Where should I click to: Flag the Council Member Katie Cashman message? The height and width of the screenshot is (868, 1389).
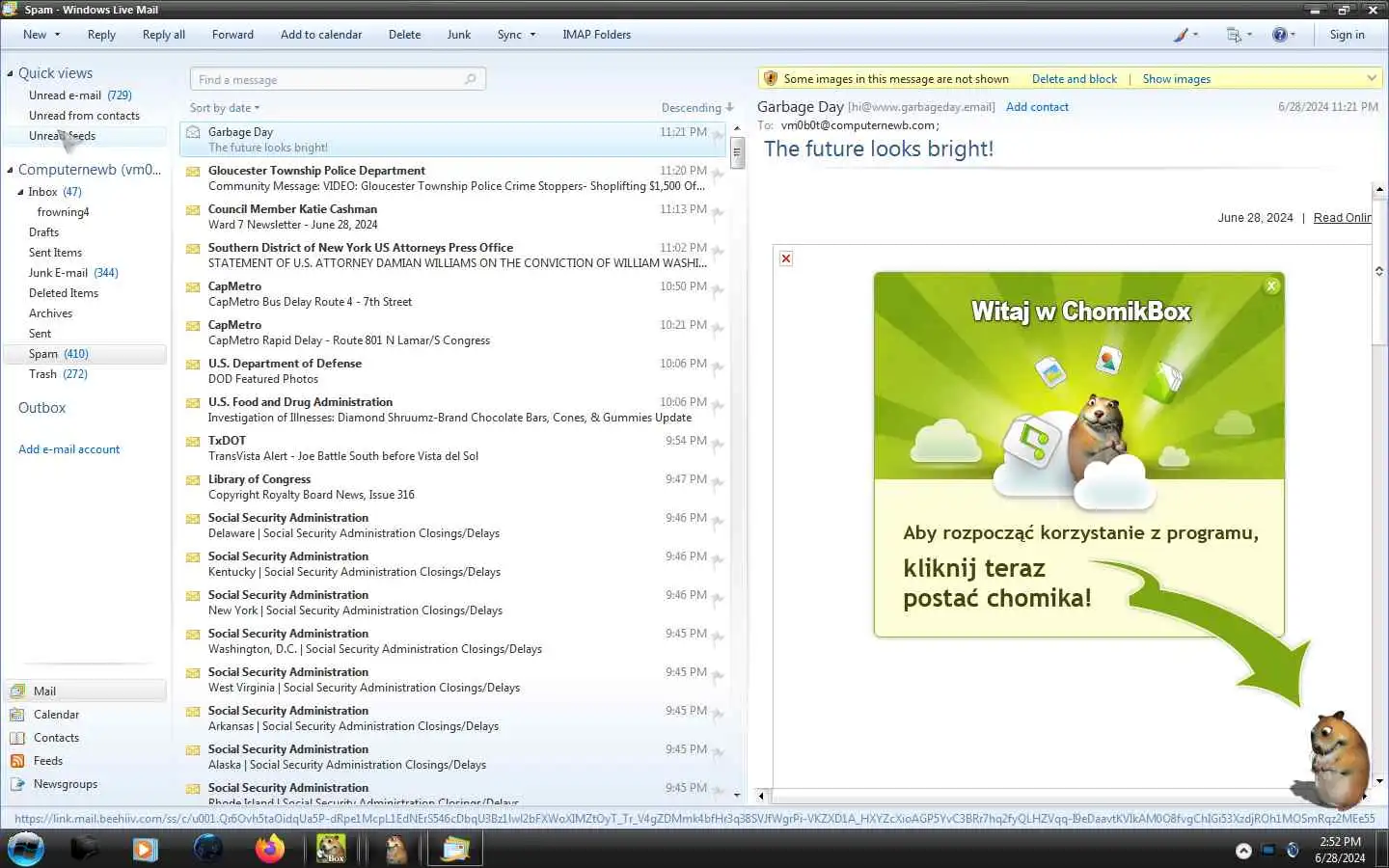[718, 212]
